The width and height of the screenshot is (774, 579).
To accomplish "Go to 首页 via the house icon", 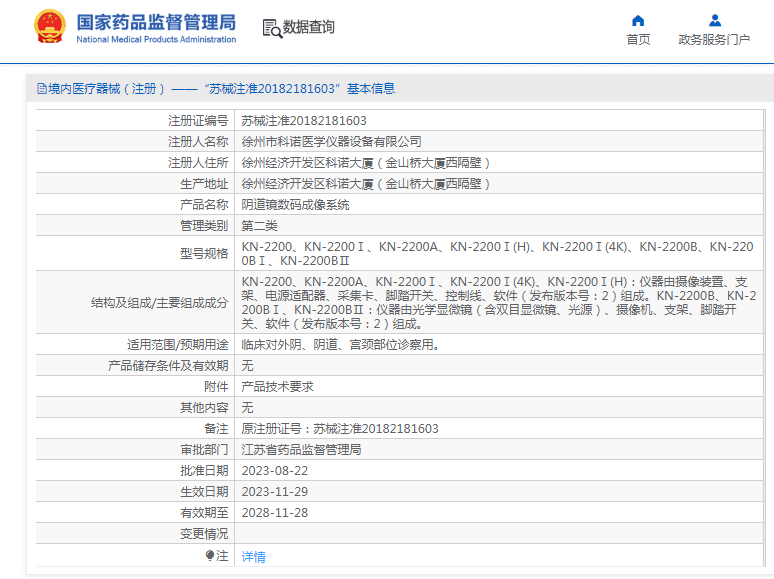I will point(638,20).
